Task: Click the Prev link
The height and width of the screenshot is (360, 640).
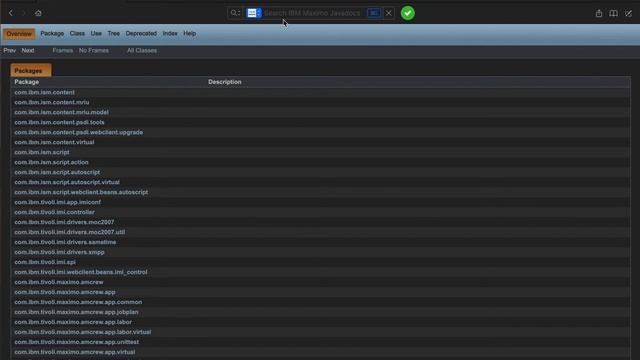Action: (9, 51)
